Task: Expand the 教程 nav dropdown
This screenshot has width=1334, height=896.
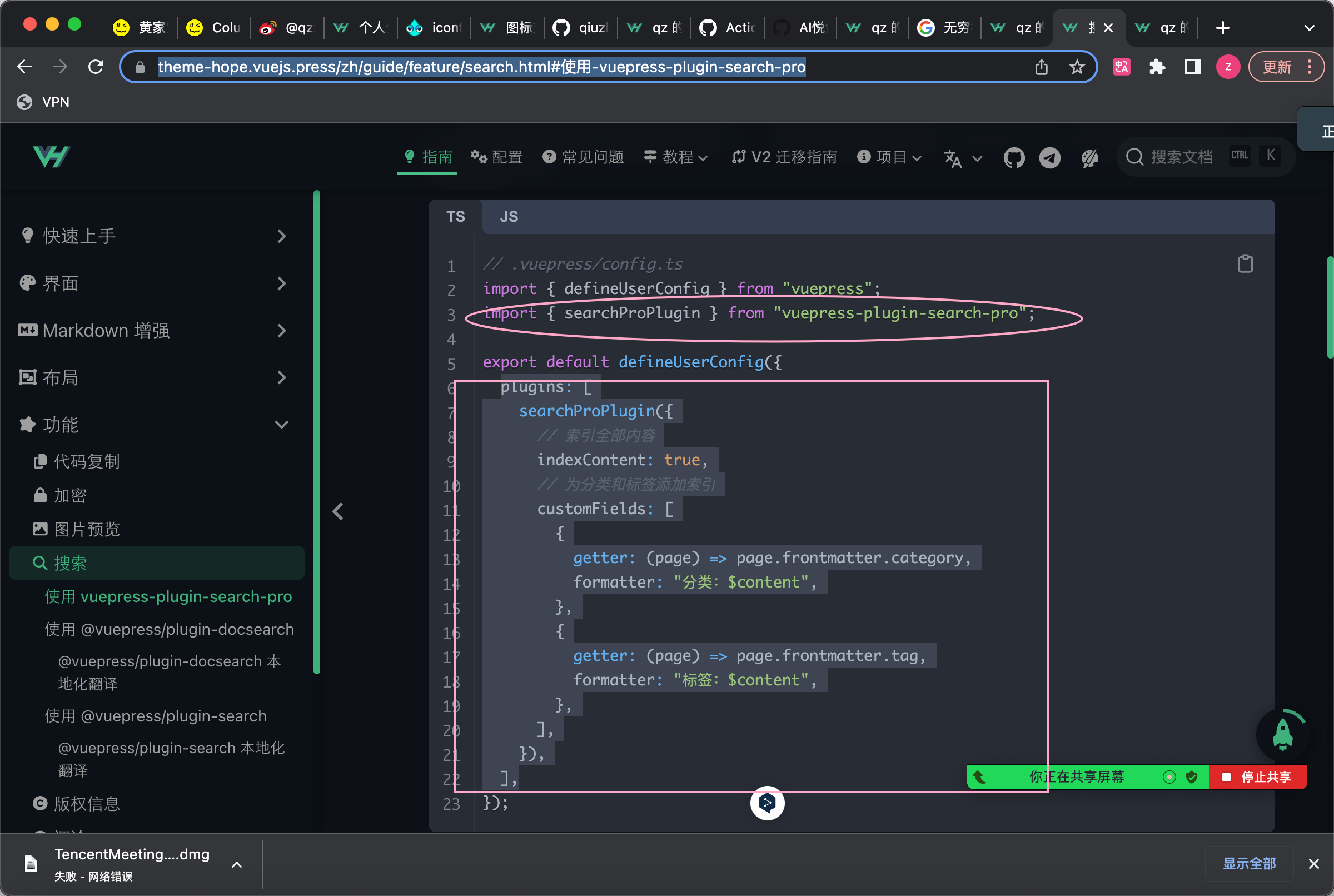Action: point(675,157)
